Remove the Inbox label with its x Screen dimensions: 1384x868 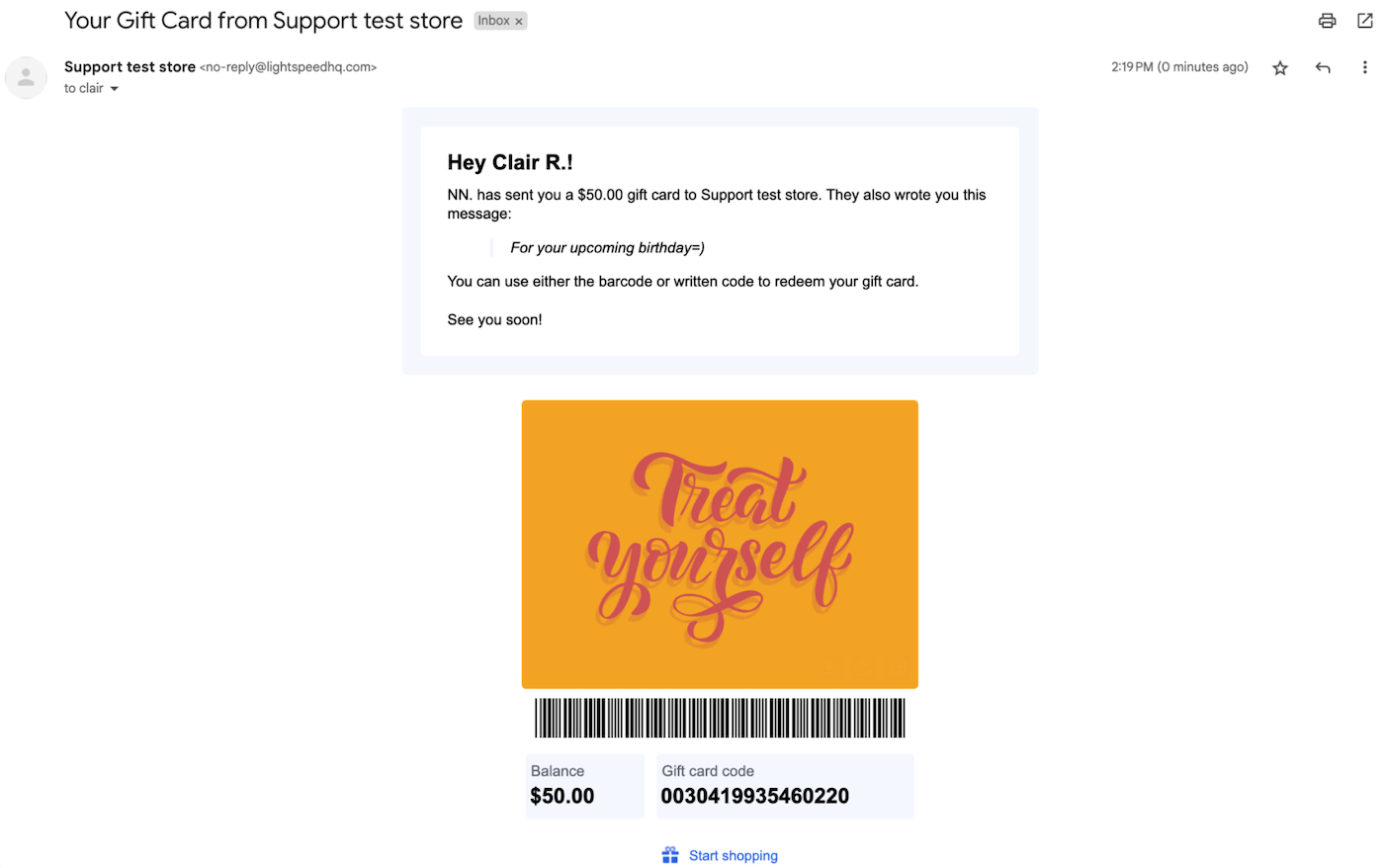[519, 22]
